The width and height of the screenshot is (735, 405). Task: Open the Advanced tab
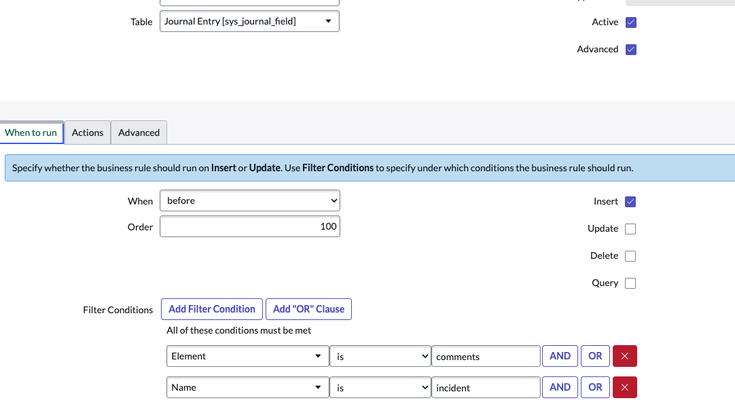(x=139, y=132)
